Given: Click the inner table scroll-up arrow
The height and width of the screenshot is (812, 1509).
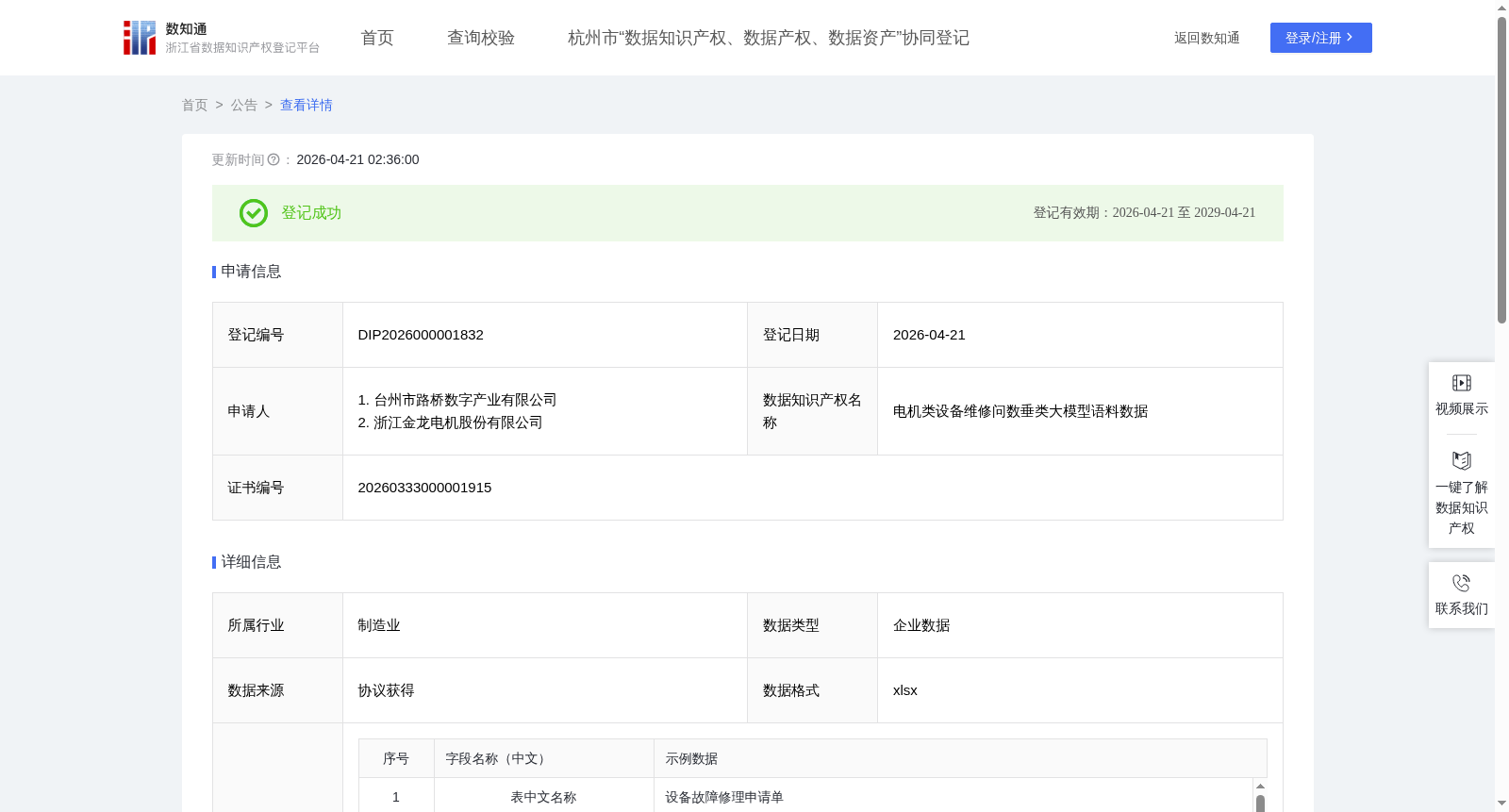Looking at the screenshot, I should [x=1260, y=786].
